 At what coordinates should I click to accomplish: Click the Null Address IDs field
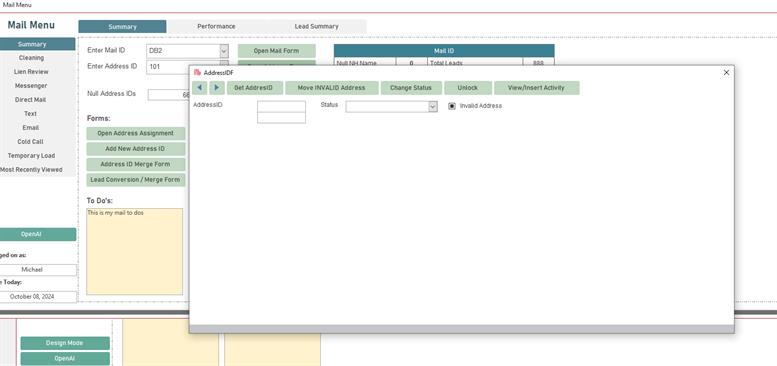pos(168,95)
